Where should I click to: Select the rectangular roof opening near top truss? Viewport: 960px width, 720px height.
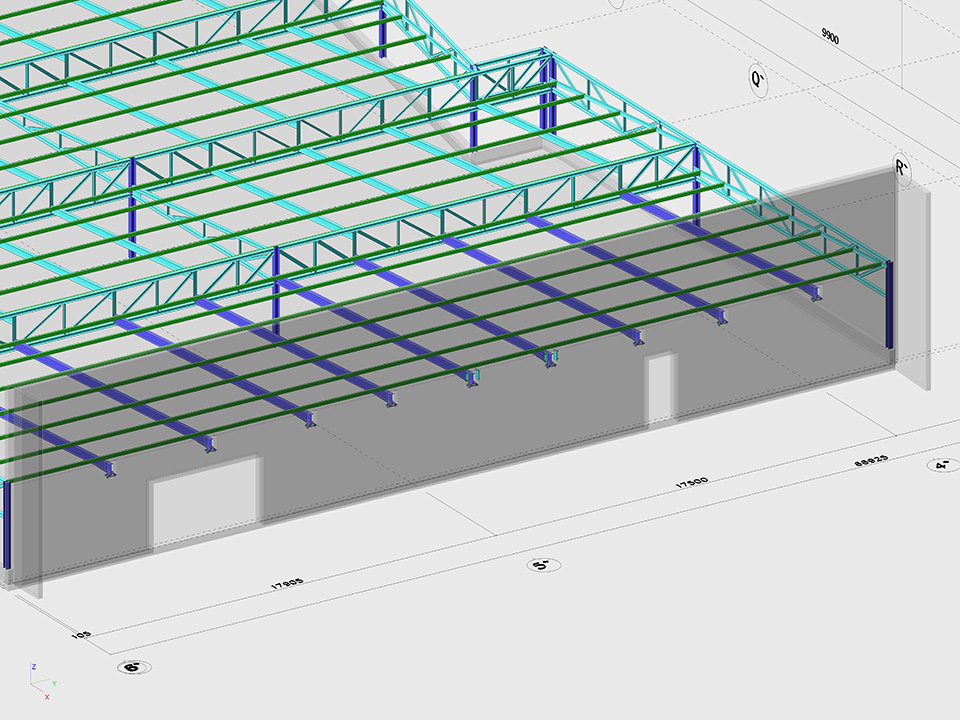pyautogui.click(x=508, y=150)
